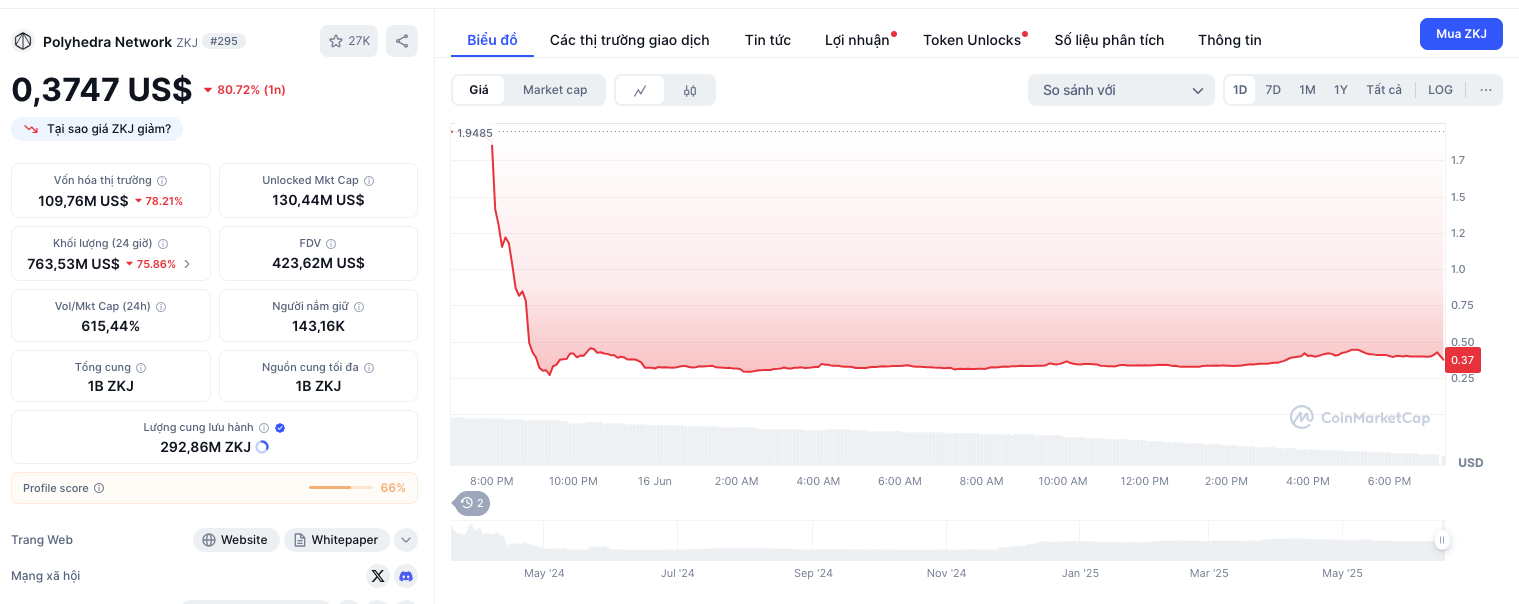
Task: Open the Tin tức tab
Action: point(767,40)
